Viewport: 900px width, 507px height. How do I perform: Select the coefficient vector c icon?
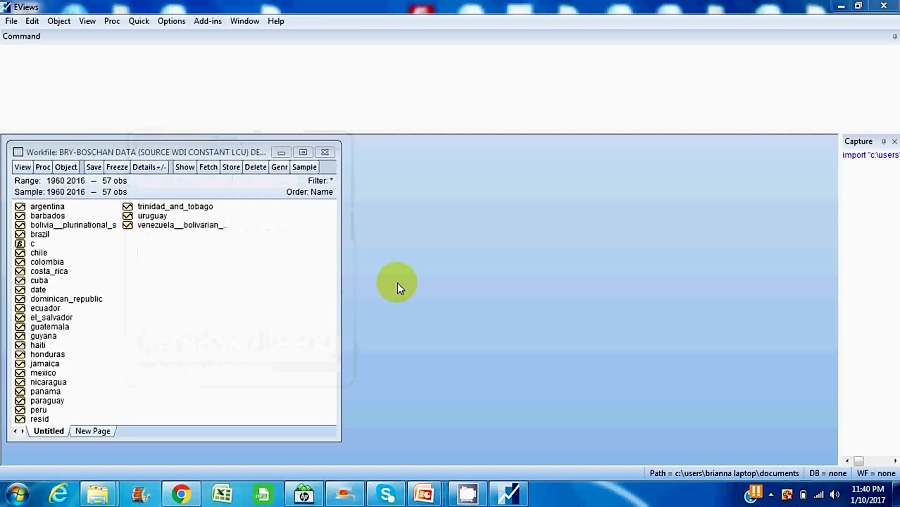tap(20, 243)
